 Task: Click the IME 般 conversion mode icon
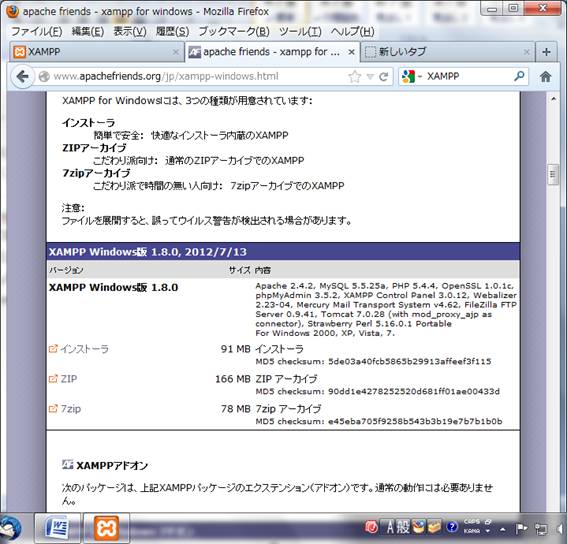tap(403, 528)
